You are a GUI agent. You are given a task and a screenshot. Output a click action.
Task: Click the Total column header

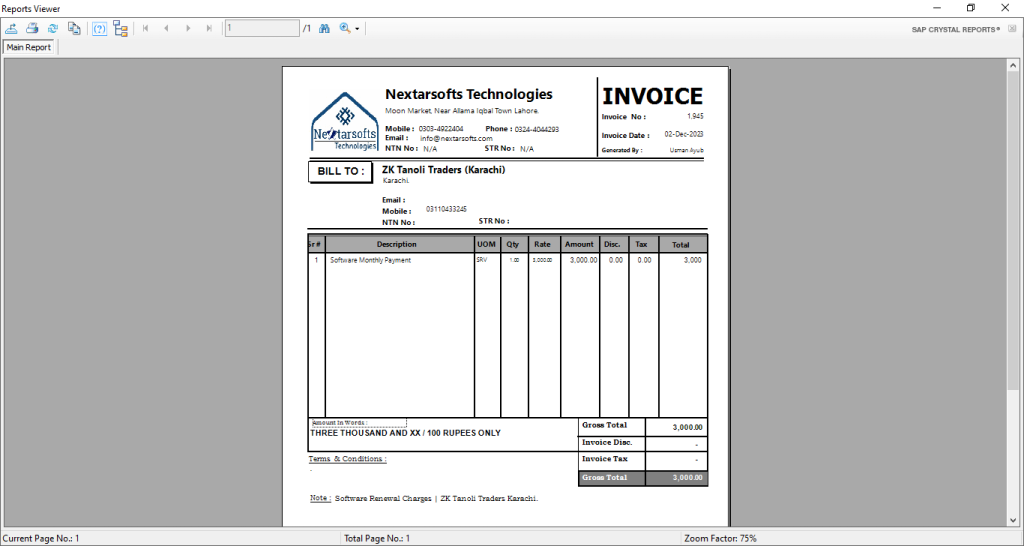[x=681, y=245]
